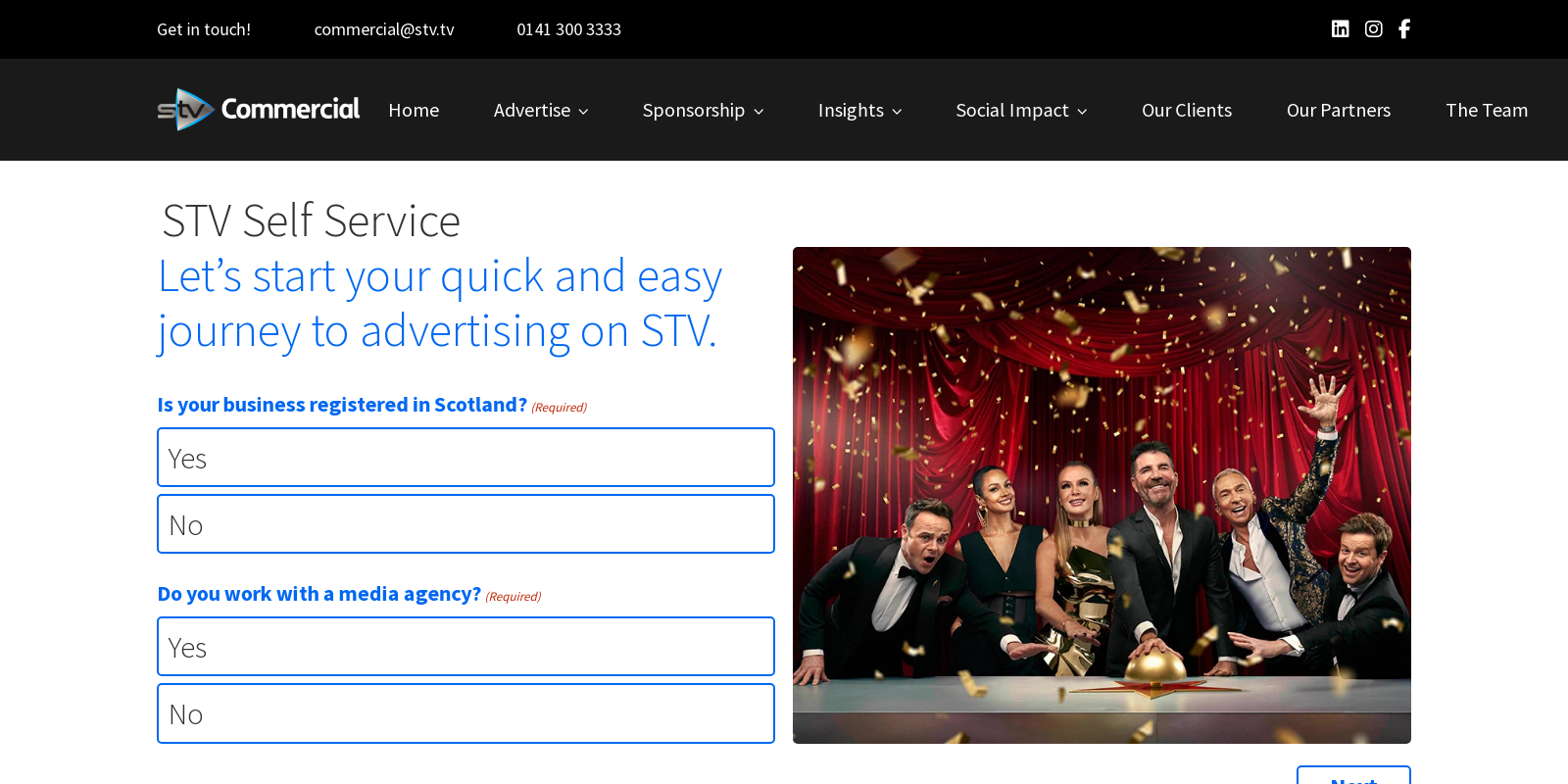Image resolution: width=1568 pixels, height=784 pixels.
Task: Select No for working with a media agency
Action: (465, 713)
